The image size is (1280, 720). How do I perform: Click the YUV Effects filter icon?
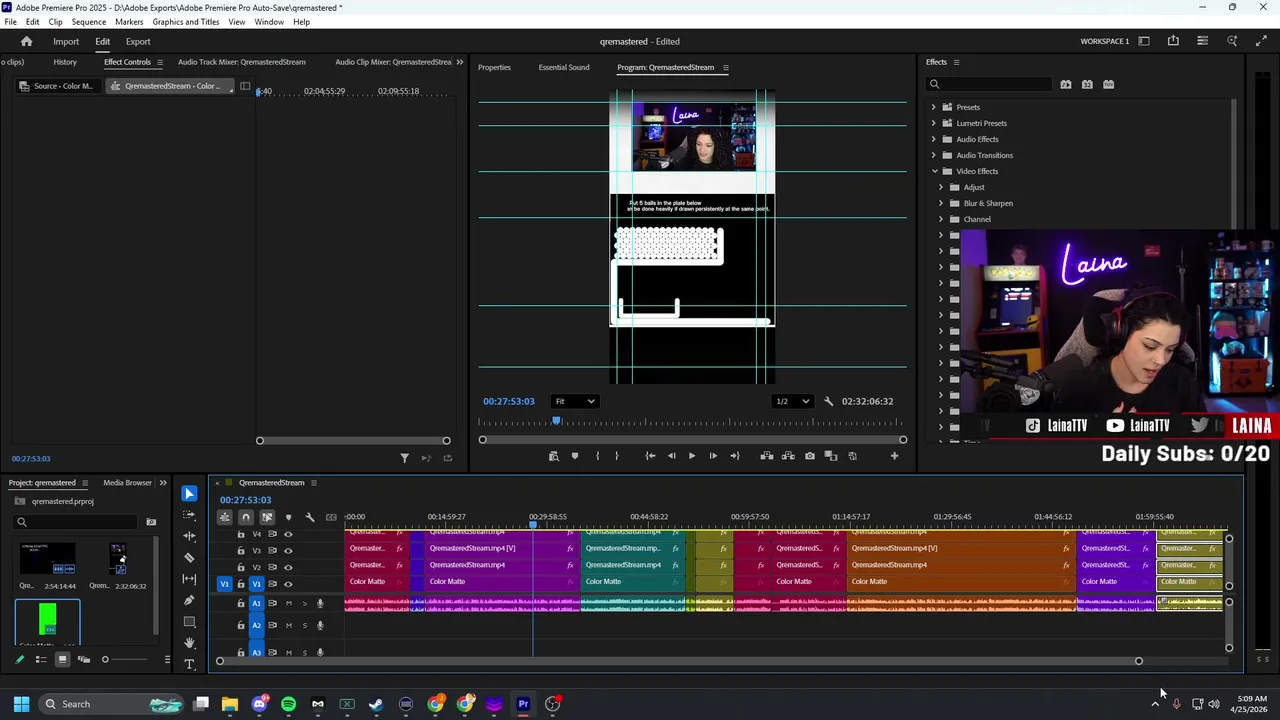[1108, 84]
